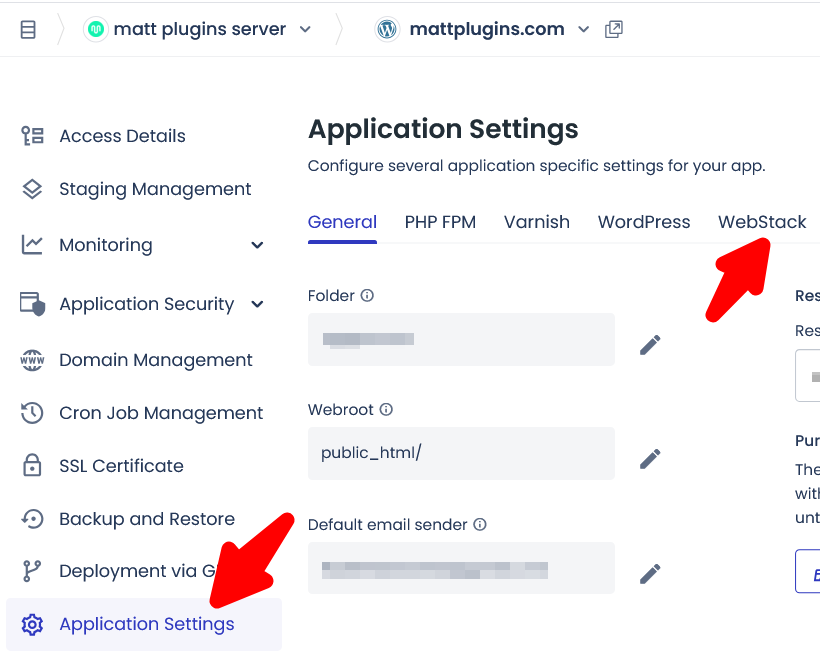Image resolution: width=820 pixels, height=657 pixels.
Task: Expand the matt plugins server dropdown
Action: pyautogui.click(x=305, y=30)
